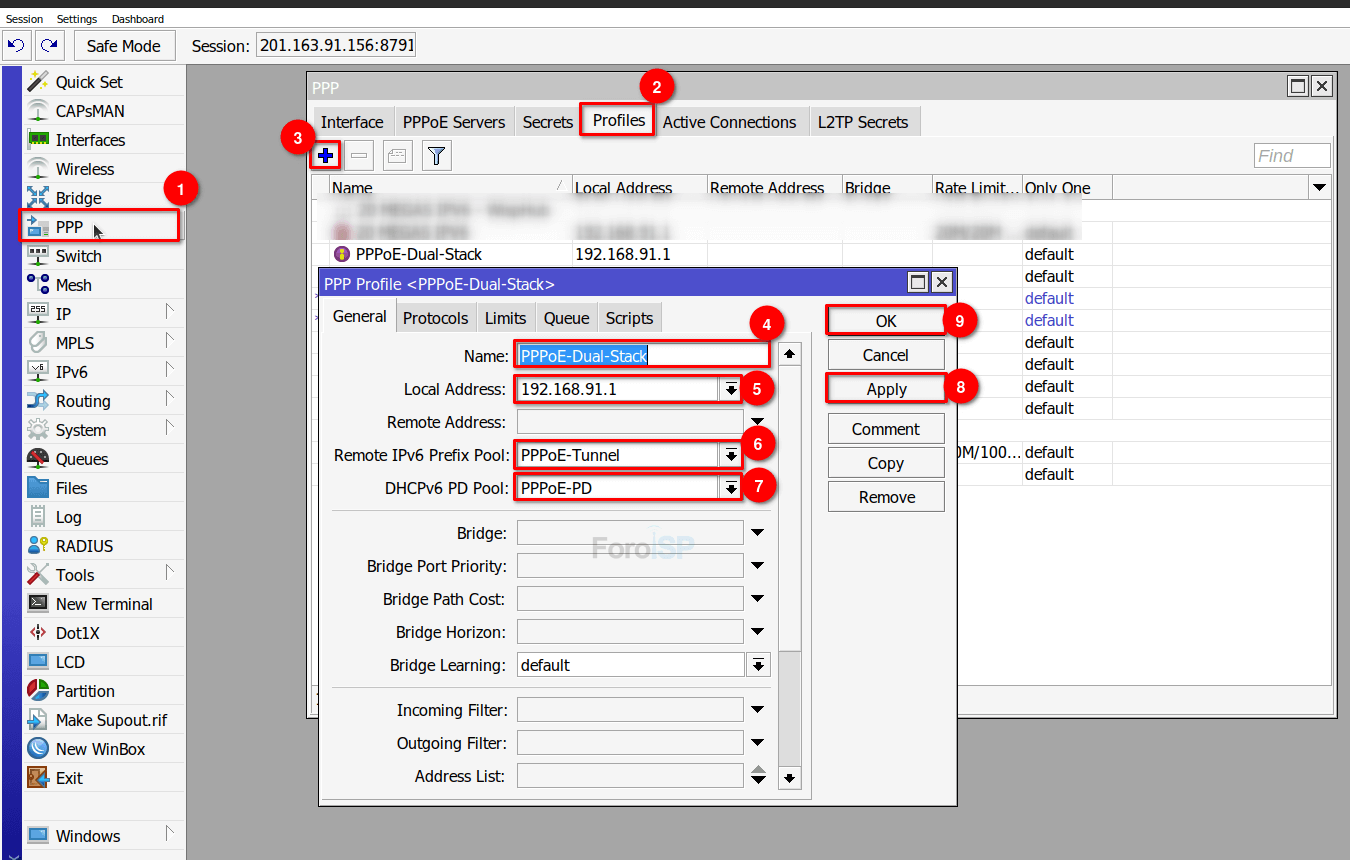Switch to the Profiles tab

[x=618, y=121]
